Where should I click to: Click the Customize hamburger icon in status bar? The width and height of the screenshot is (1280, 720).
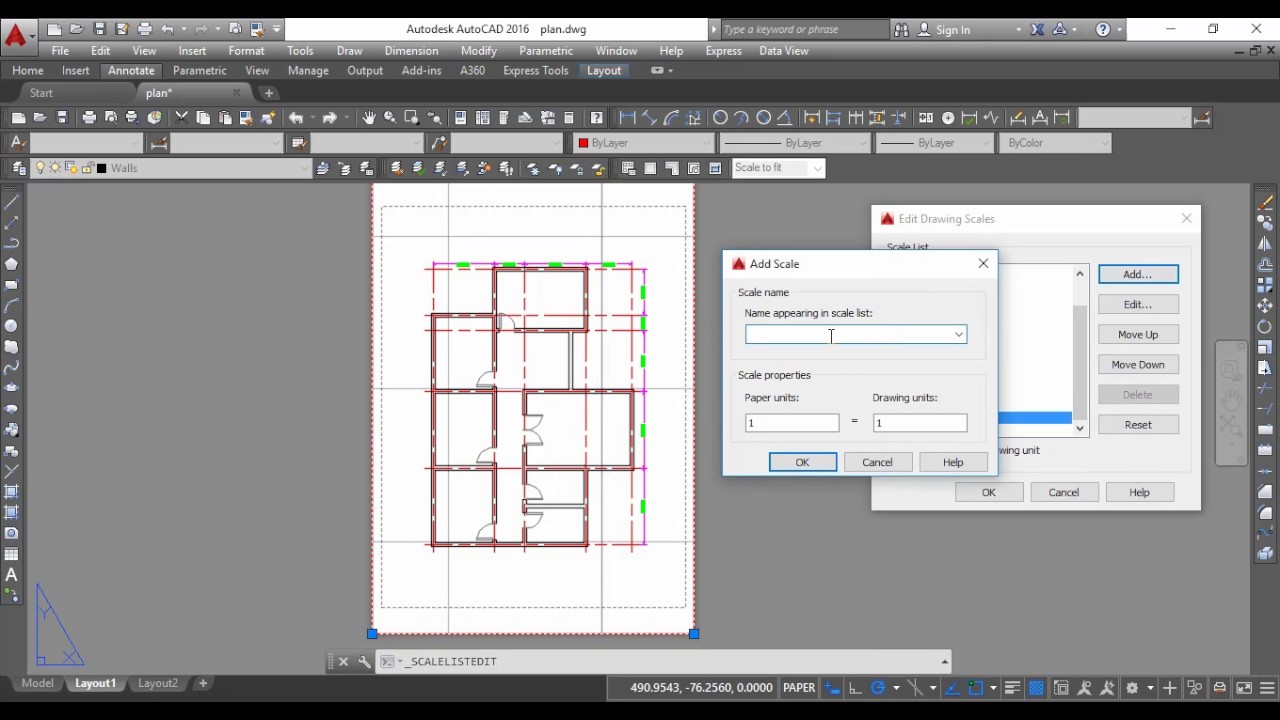coord(1267,688)
